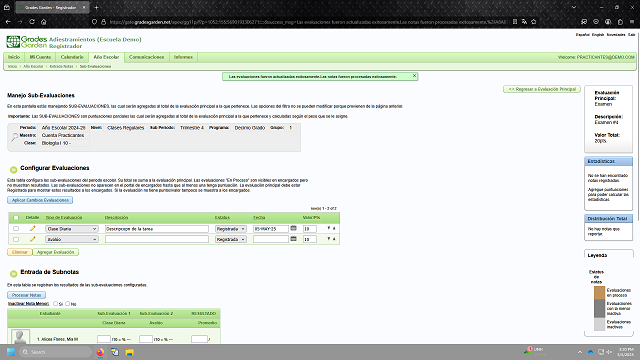The width and height of the screenshot is (640, 360).
Task: Open Windows Start menu
Action: [11, 352]
